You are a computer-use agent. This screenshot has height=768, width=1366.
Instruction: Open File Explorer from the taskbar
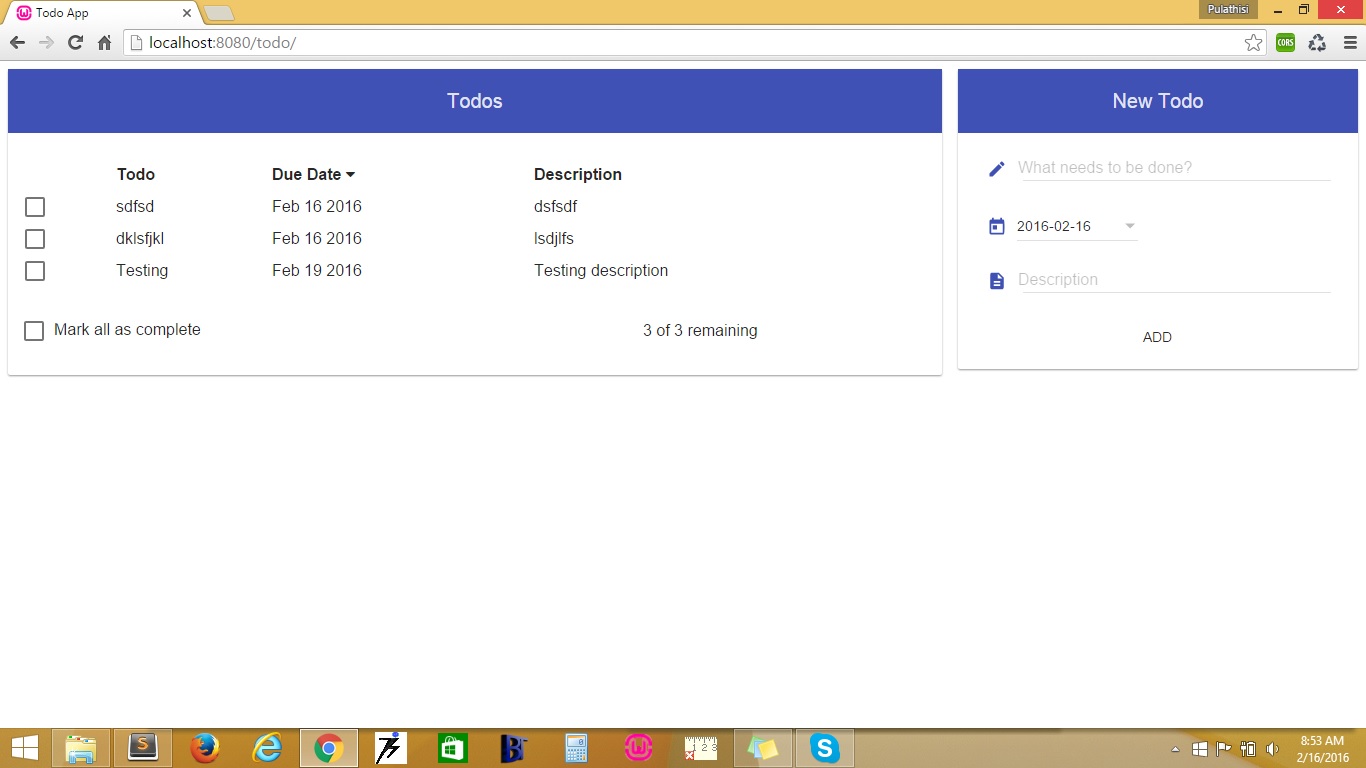[x=80, y=748]
